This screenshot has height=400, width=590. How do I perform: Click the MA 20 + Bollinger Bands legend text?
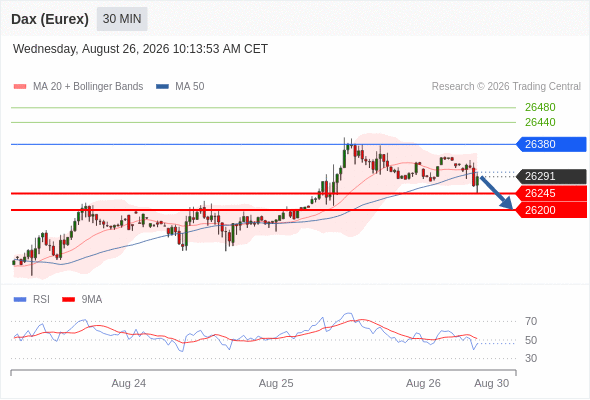point(88,87)
